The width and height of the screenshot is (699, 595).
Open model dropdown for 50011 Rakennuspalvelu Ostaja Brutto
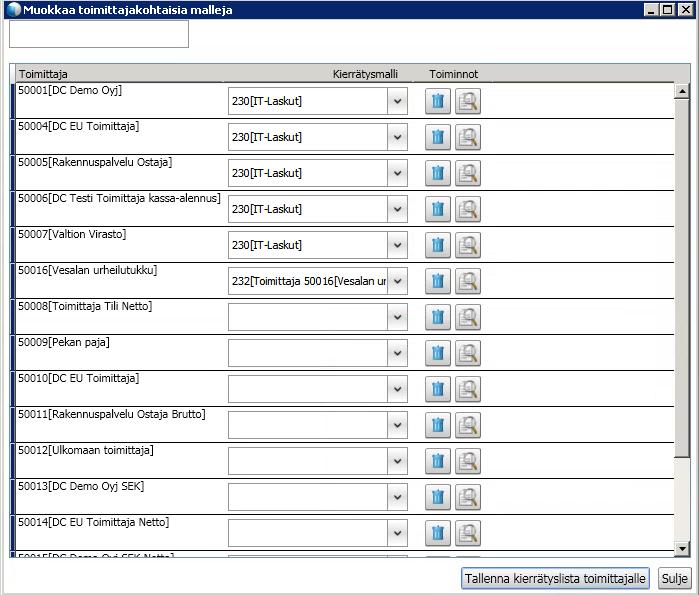[397, 425]
